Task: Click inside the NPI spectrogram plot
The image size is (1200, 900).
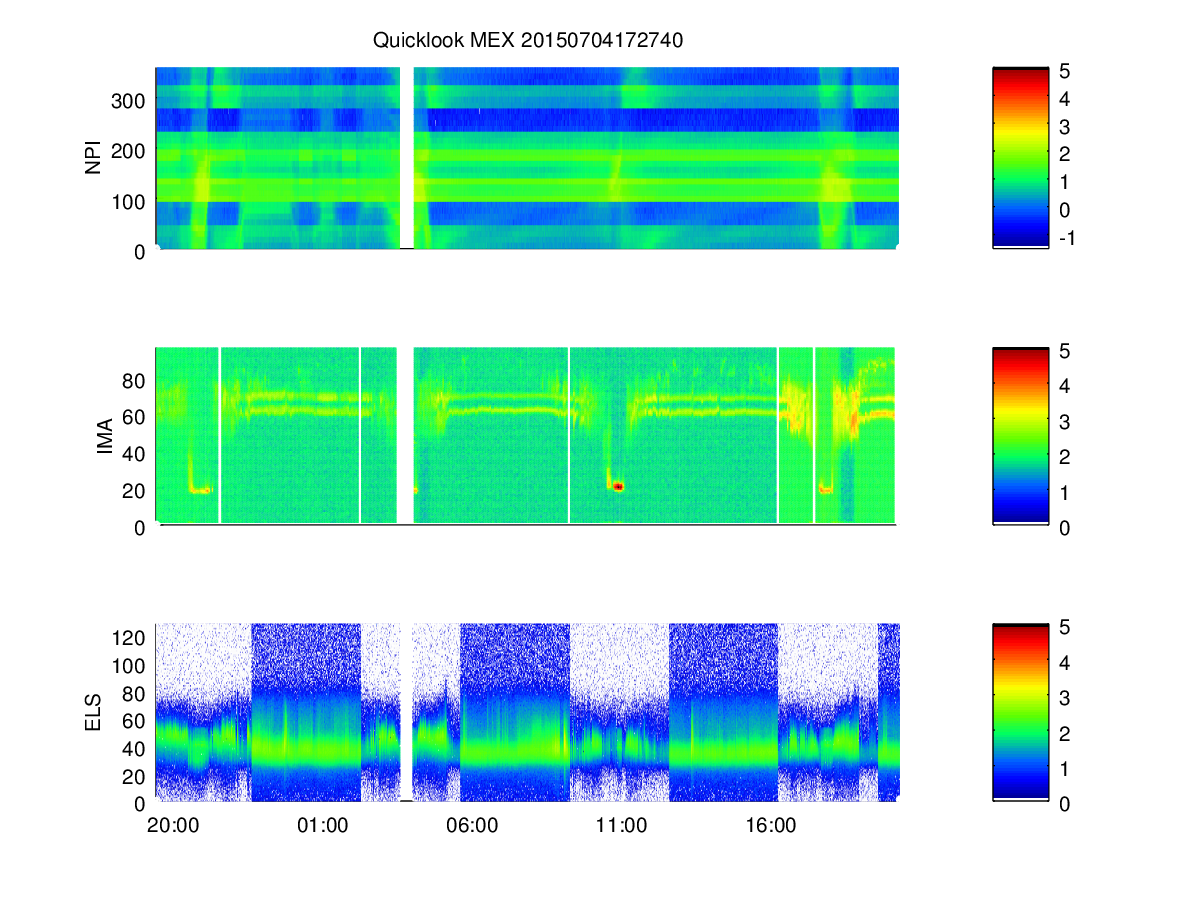Action: coord(527,158)
